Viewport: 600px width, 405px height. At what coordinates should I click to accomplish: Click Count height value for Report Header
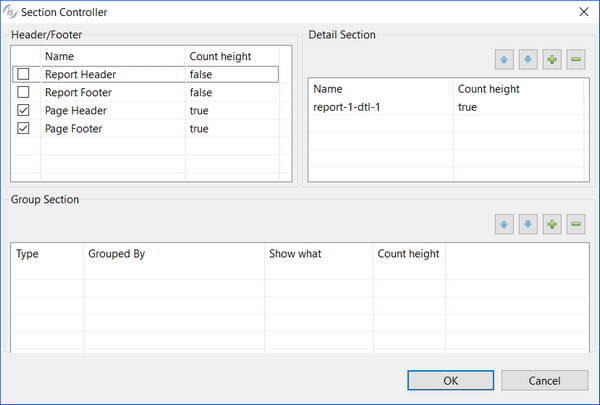pyautogui.click(x=201, y=74)
